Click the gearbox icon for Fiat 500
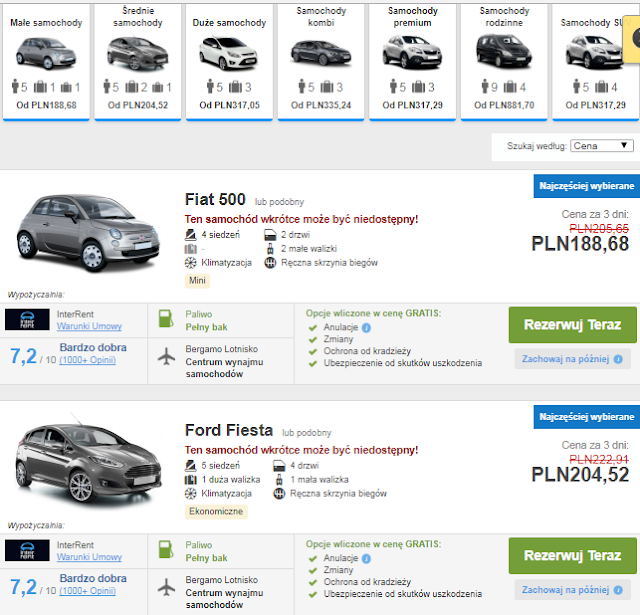This screenshot has width=640, height=615. (270, 263)
